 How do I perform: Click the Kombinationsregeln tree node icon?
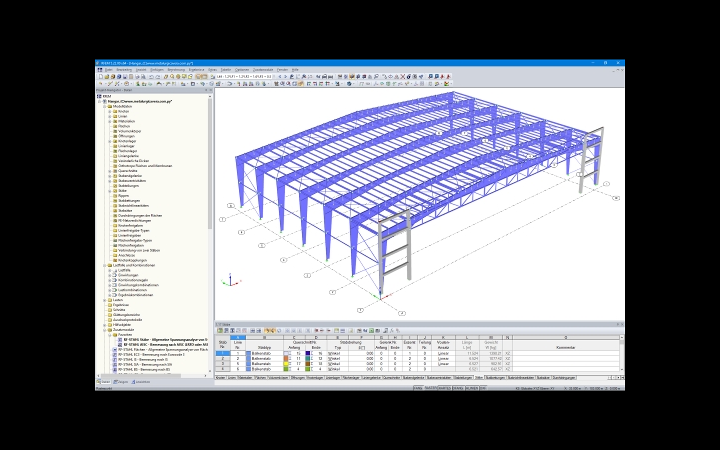[115, 280]
